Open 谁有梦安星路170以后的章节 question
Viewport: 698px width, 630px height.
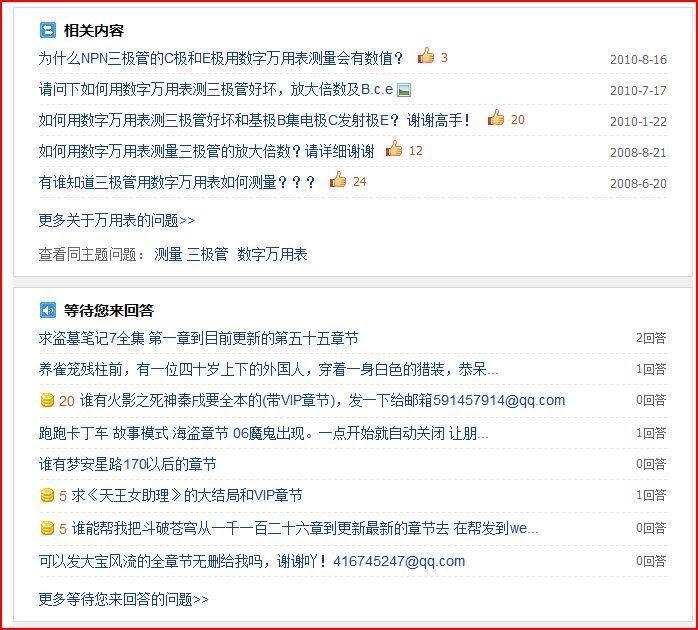[127, 464]
